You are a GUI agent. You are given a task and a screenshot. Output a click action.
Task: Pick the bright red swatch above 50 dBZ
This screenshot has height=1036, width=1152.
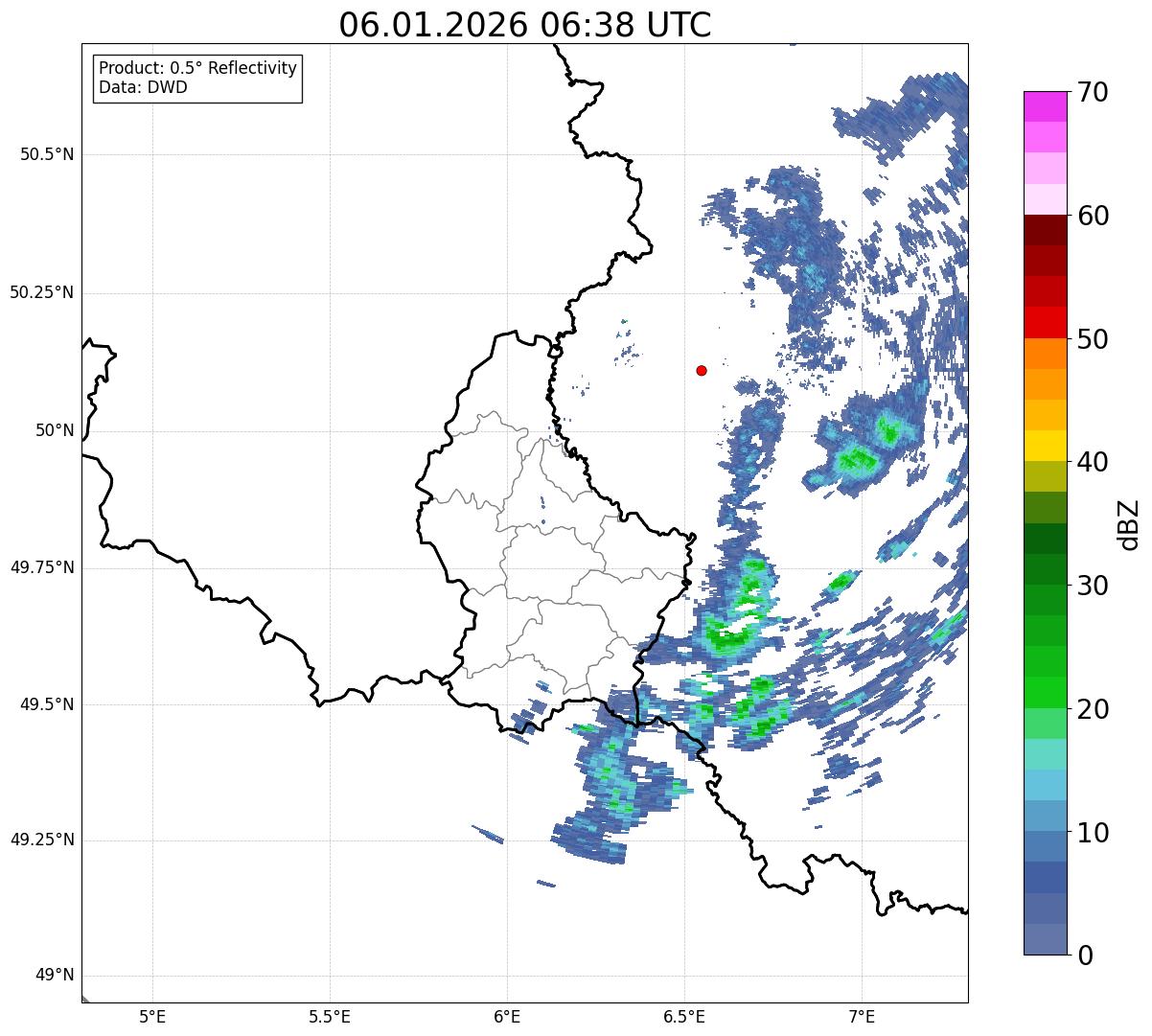[x=1046, y=322]
